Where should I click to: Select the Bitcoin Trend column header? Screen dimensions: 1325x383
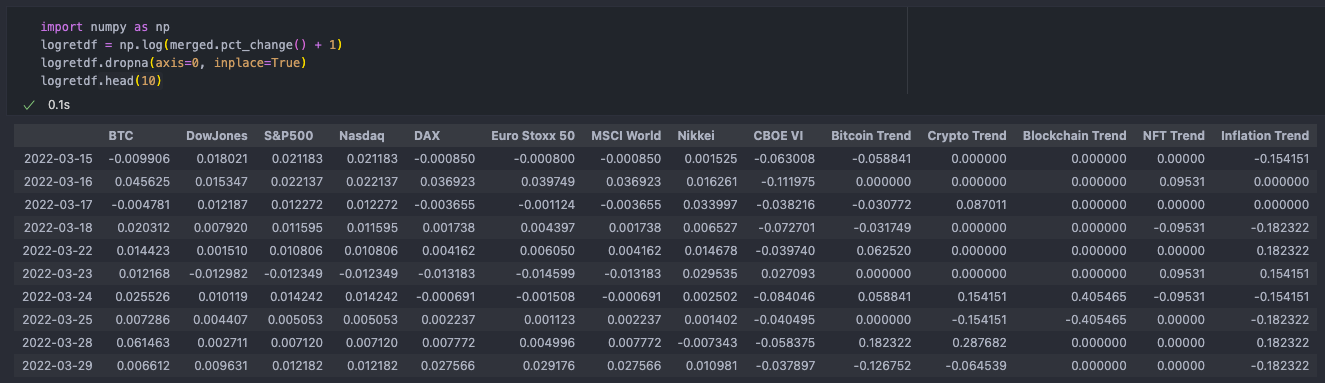871,136
